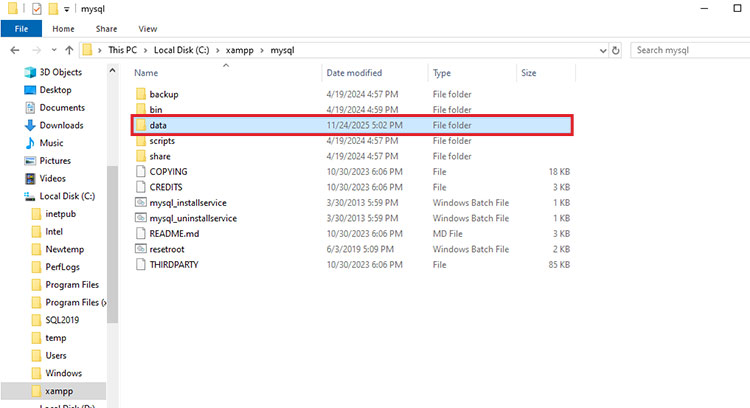Navigate to Local Disk (C:) in address bar

181,50
